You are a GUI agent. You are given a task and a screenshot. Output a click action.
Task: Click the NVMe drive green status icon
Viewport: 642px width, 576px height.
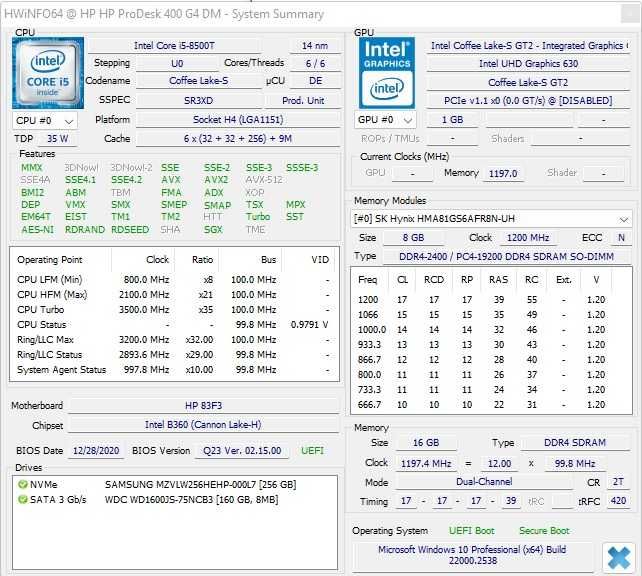[23, 485]
